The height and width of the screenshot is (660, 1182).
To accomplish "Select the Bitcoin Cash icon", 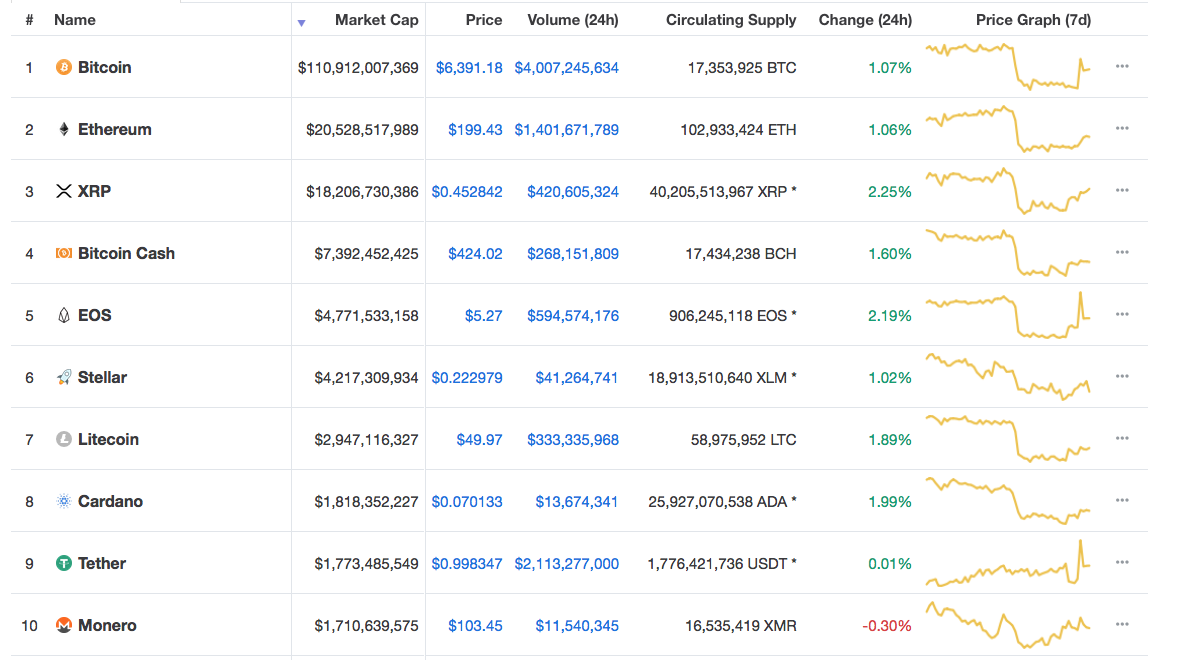I will pos(62,253).
